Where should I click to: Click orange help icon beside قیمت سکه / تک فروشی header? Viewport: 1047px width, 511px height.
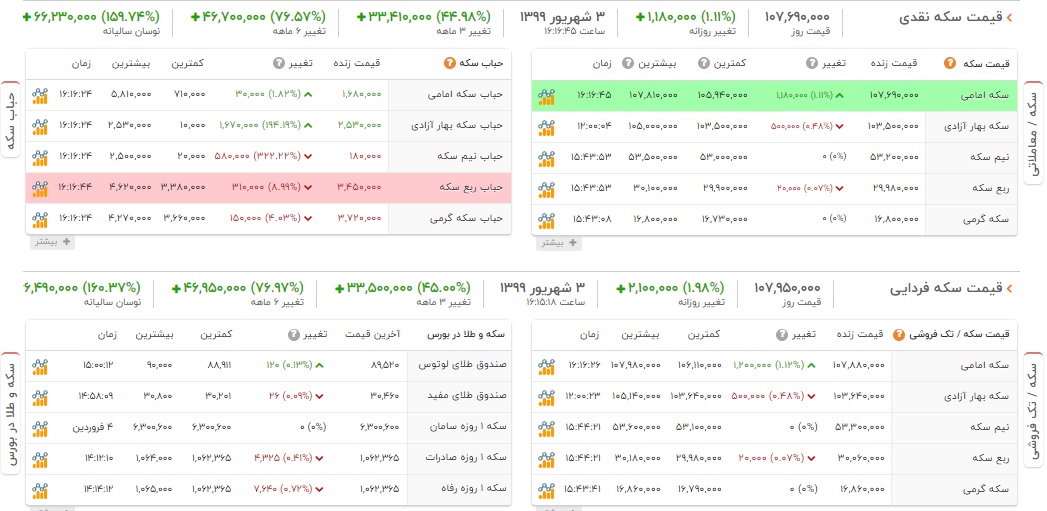coord(899,334)
